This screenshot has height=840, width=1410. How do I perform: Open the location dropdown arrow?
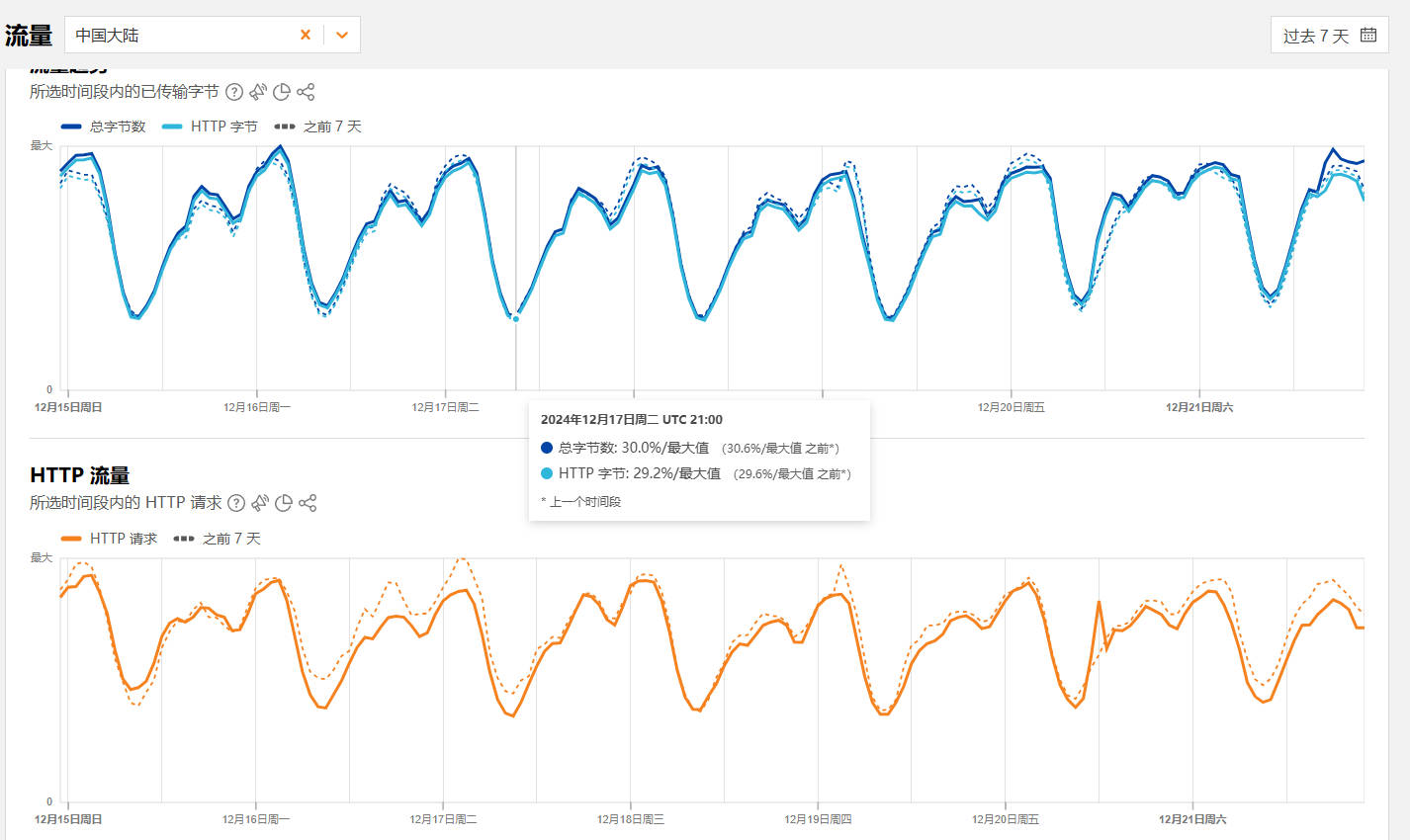342,35
